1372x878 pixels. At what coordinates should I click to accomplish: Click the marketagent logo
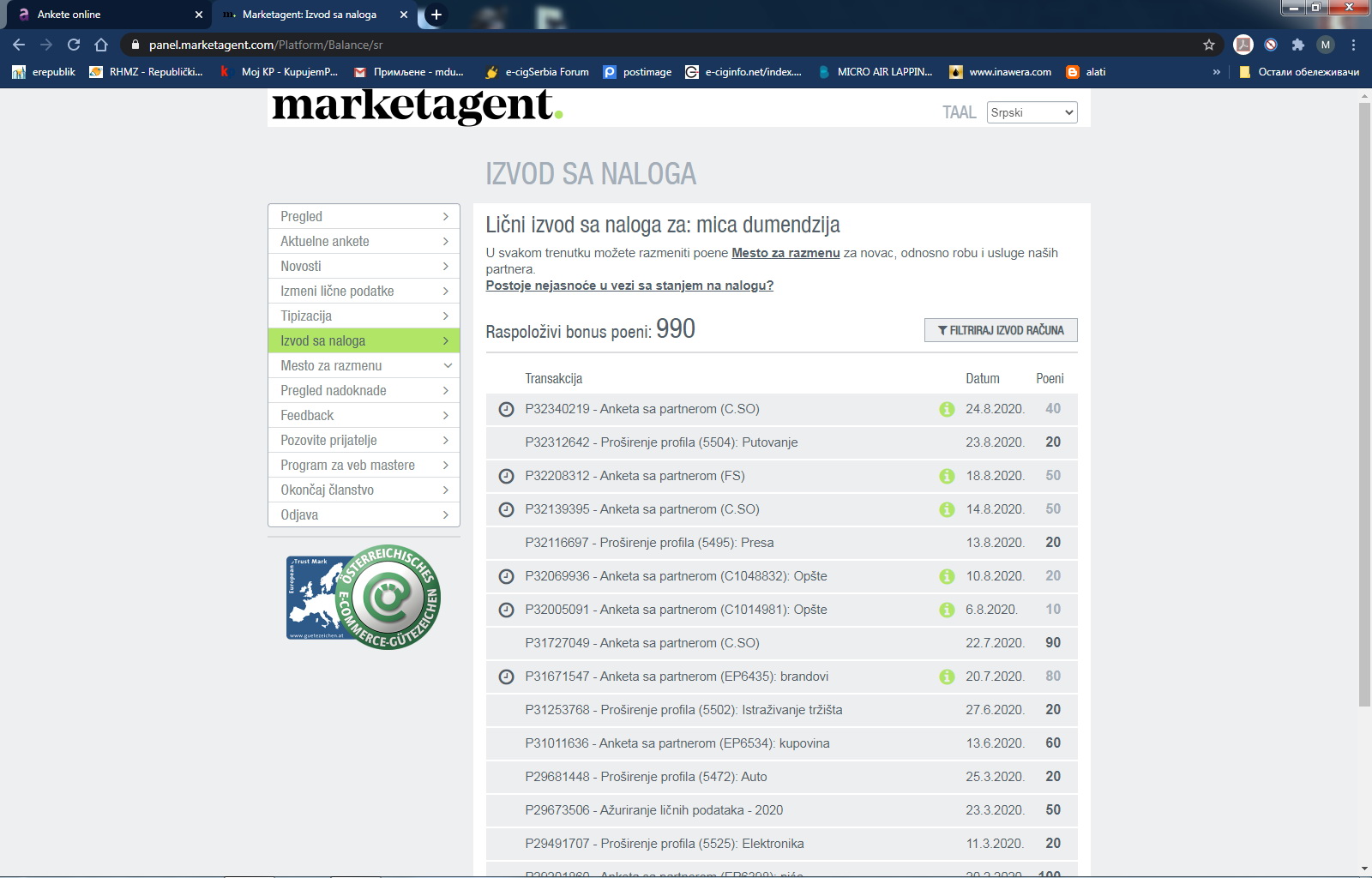tap(417, 106)
